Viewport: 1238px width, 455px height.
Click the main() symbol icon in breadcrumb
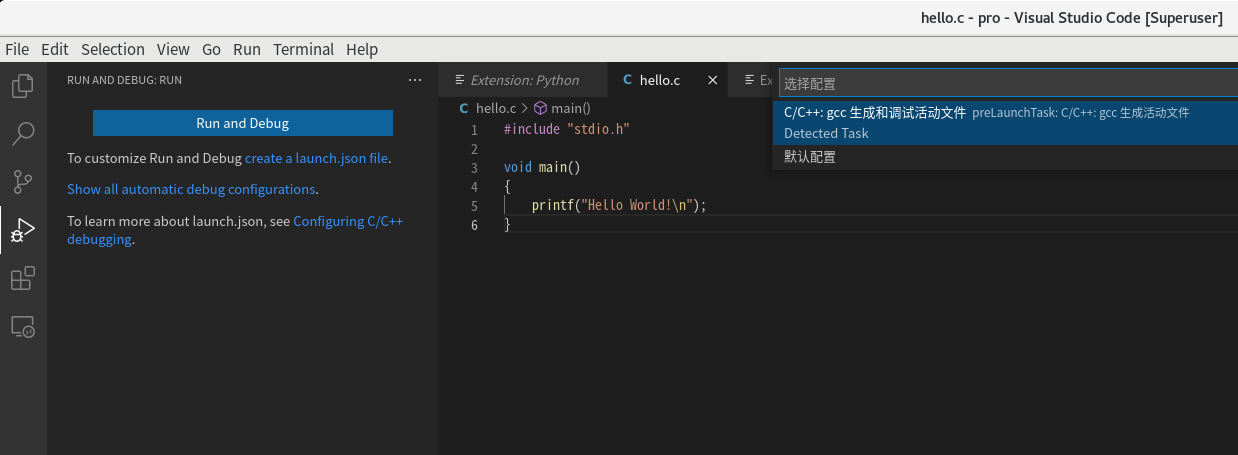(x=540, y=108)
